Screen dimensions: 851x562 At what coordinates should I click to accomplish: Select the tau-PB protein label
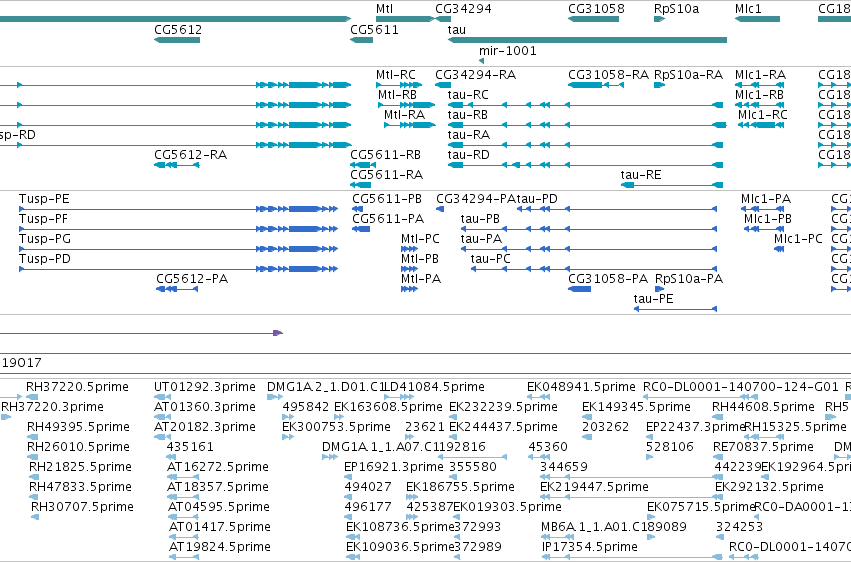[480, 219]
